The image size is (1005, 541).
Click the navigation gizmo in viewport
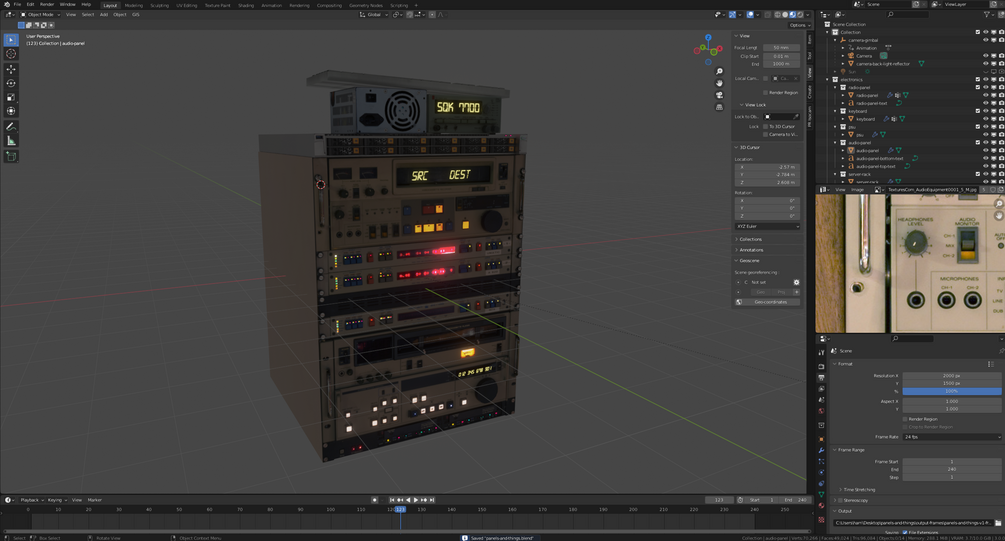(708, 49)
